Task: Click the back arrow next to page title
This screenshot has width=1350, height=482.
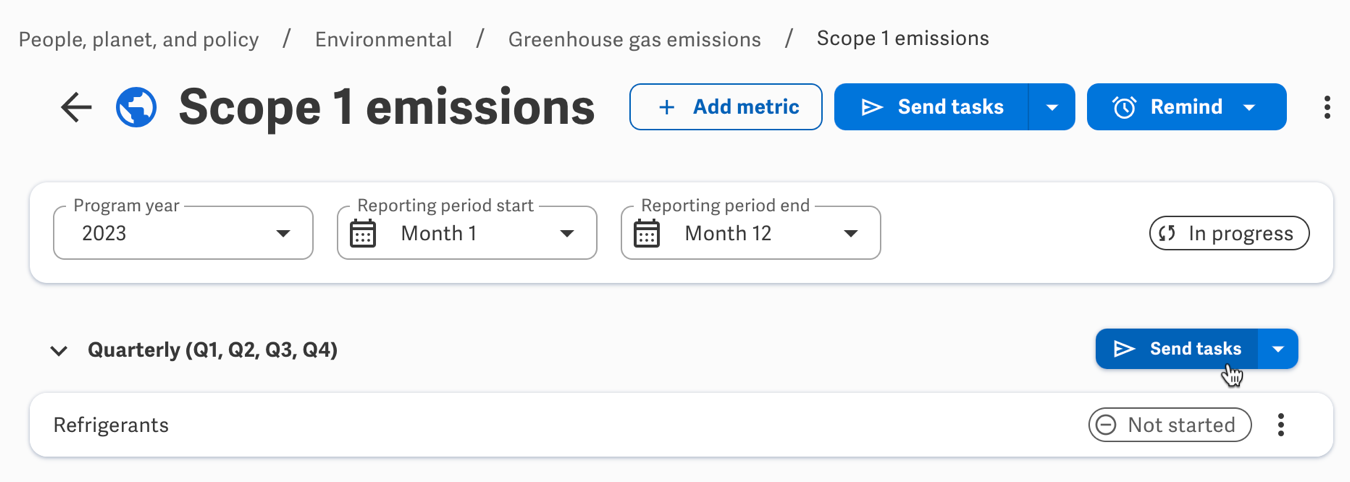Action: [76, 107]
